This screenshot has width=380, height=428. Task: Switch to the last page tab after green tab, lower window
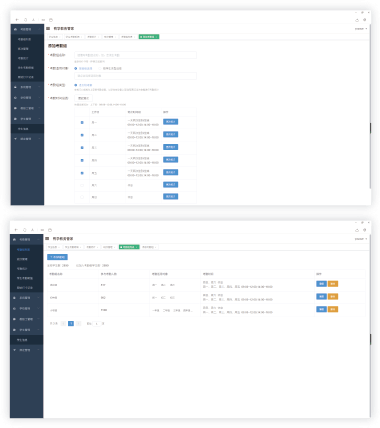pos(149,247)
